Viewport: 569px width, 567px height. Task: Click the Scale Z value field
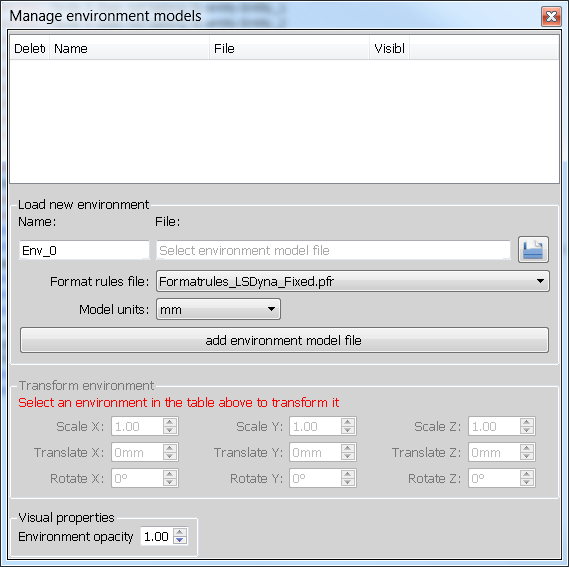(x=494, y=426)
